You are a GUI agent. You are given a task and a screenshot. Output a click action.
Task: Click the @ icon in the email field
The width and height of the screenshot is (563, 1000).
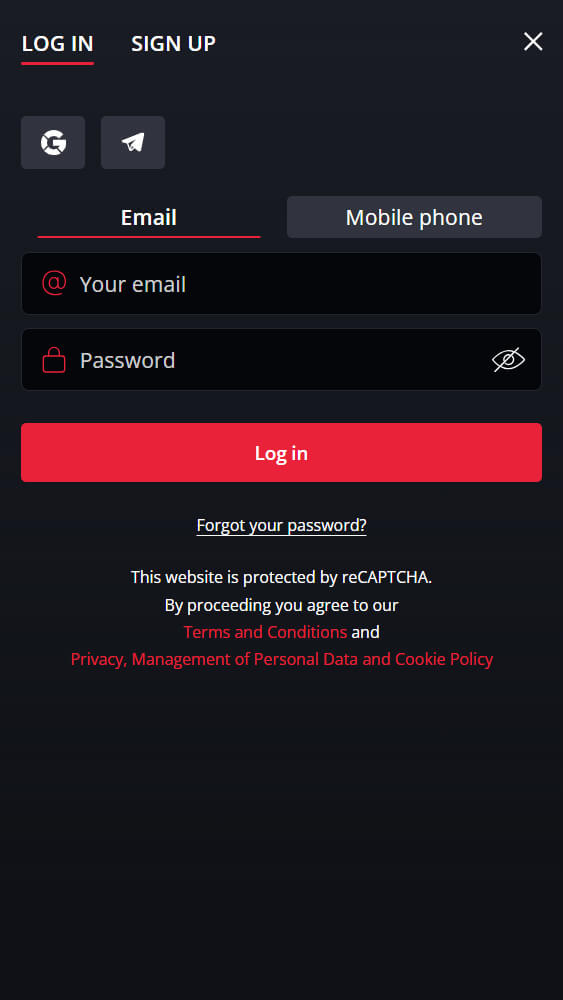point(54,283)
